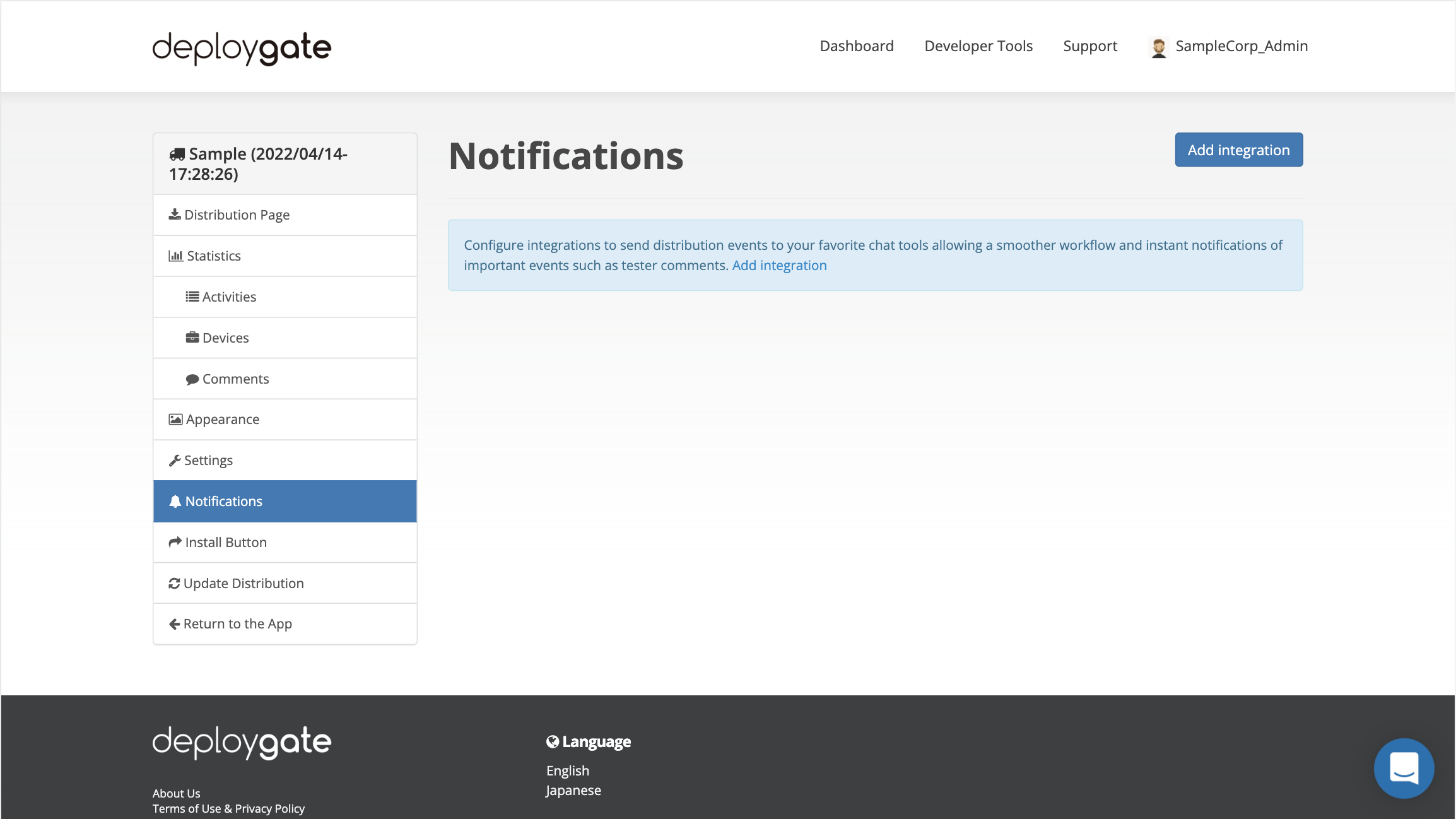Screen dimensions: 1456x819
Task: Open the Developer Tools menu item
Action: [x=978, y=45]
